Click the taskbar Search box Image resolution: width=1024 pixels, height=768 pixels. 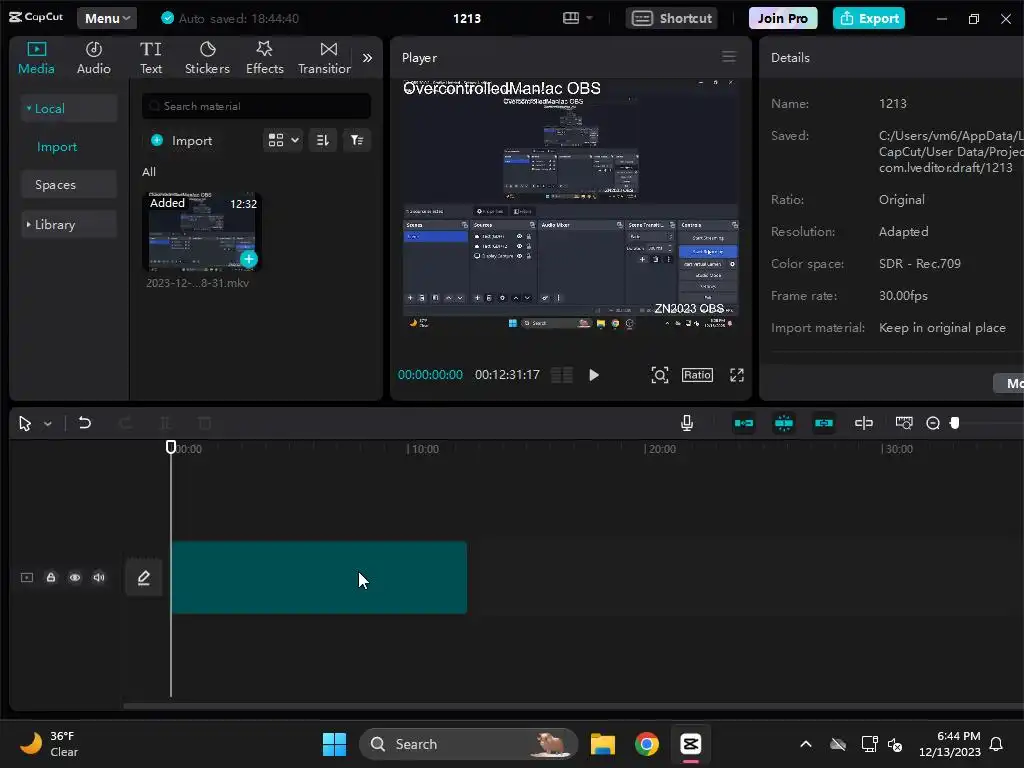(468, 744)
